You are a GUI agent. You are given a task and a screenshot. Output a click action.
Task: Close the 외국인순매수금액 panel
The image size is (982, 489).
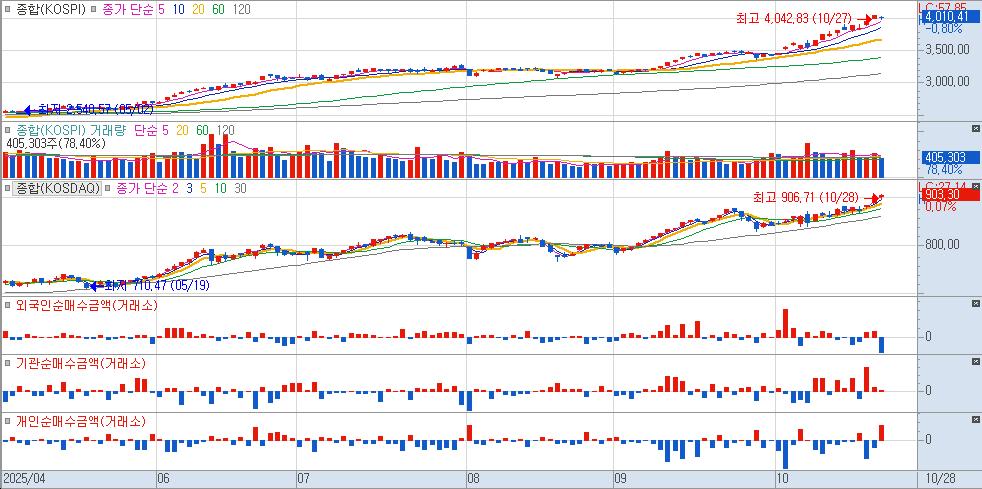pos(975,303)
